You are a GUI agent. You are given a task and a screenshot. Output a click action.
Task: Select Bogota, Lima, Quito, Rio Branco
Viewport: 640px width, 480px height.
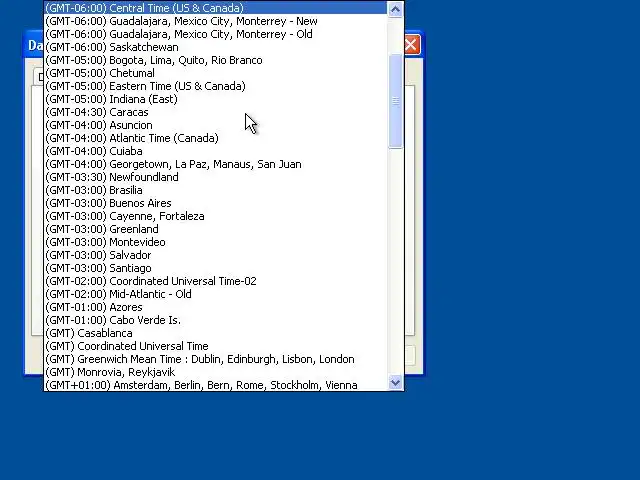coord(216,60)
